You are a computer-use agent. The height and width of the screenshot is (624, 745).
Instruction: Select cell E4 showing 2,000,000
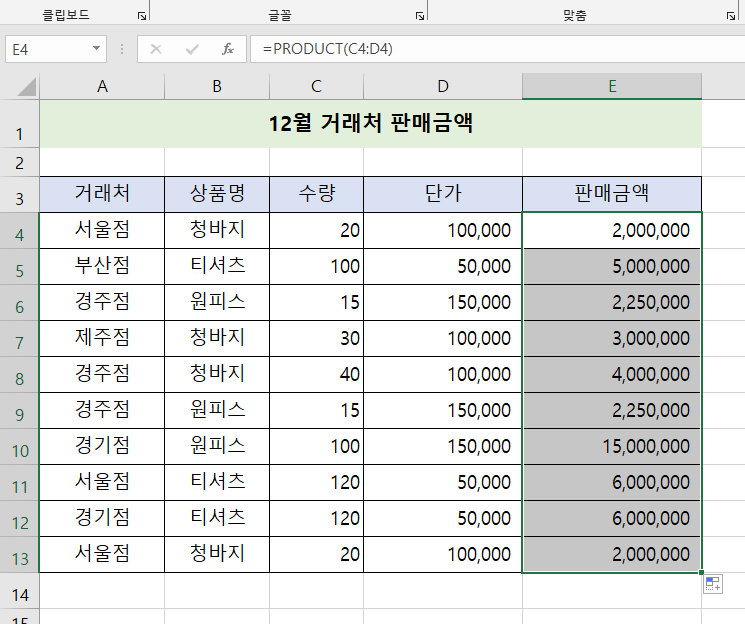612,230
